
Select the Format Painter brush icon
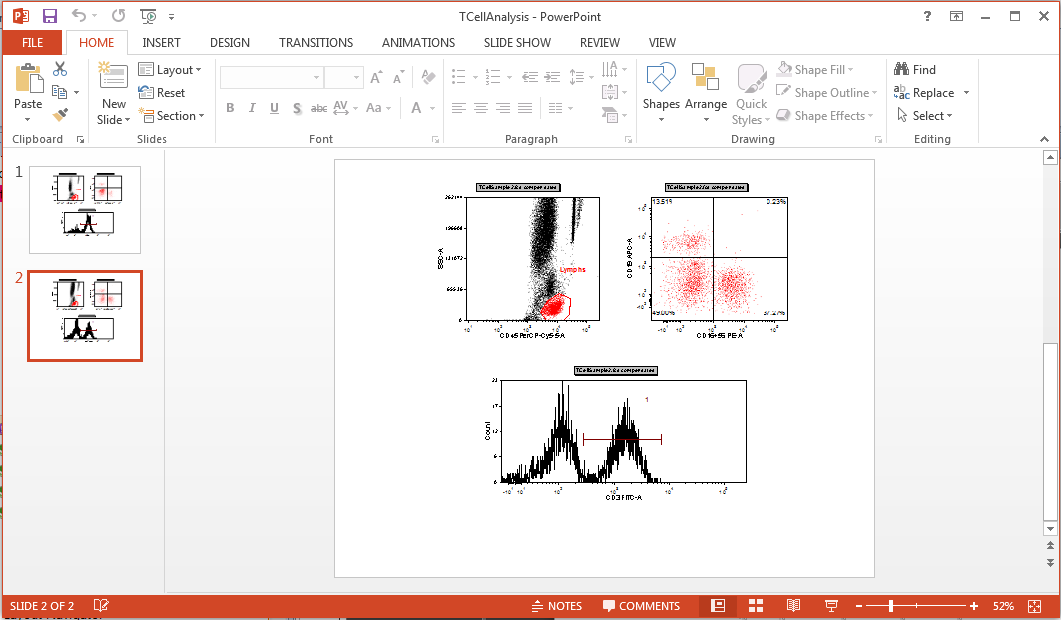(x=60, y=115)
